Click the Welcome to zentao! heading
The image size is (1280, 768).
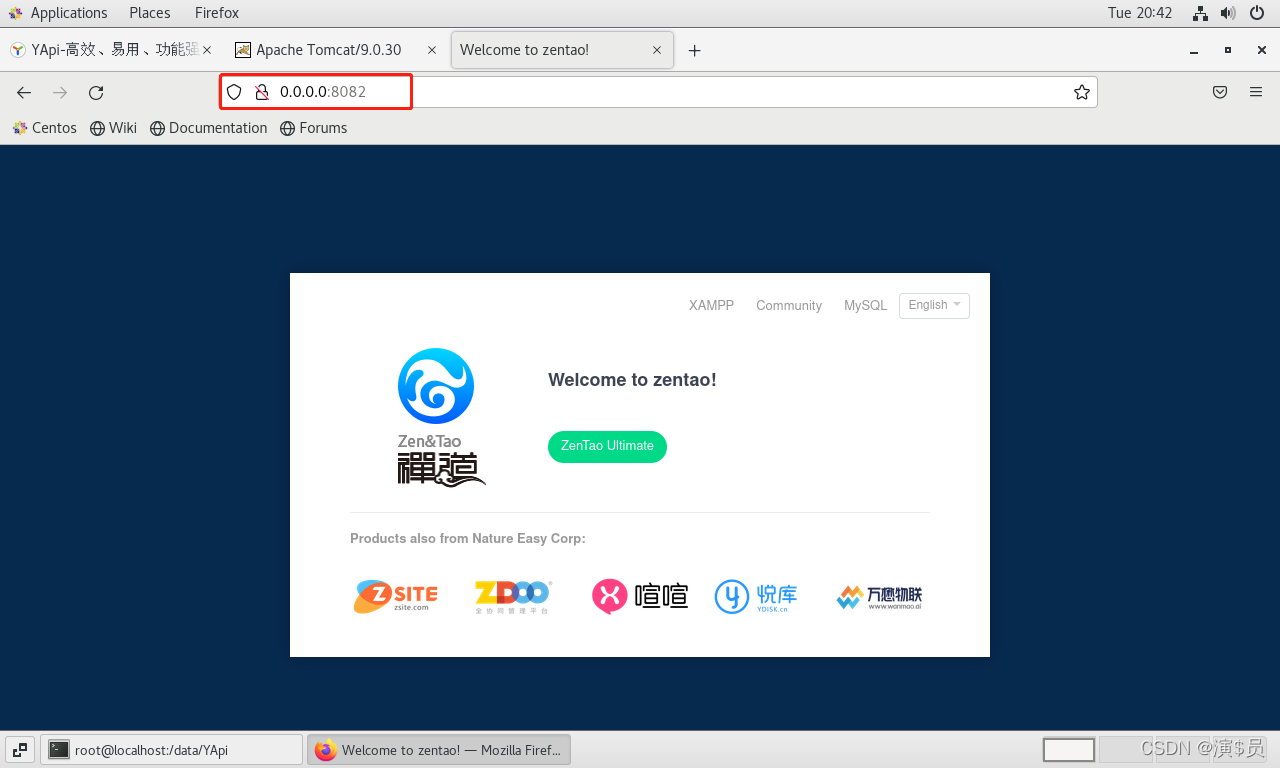tap(632, 380)
